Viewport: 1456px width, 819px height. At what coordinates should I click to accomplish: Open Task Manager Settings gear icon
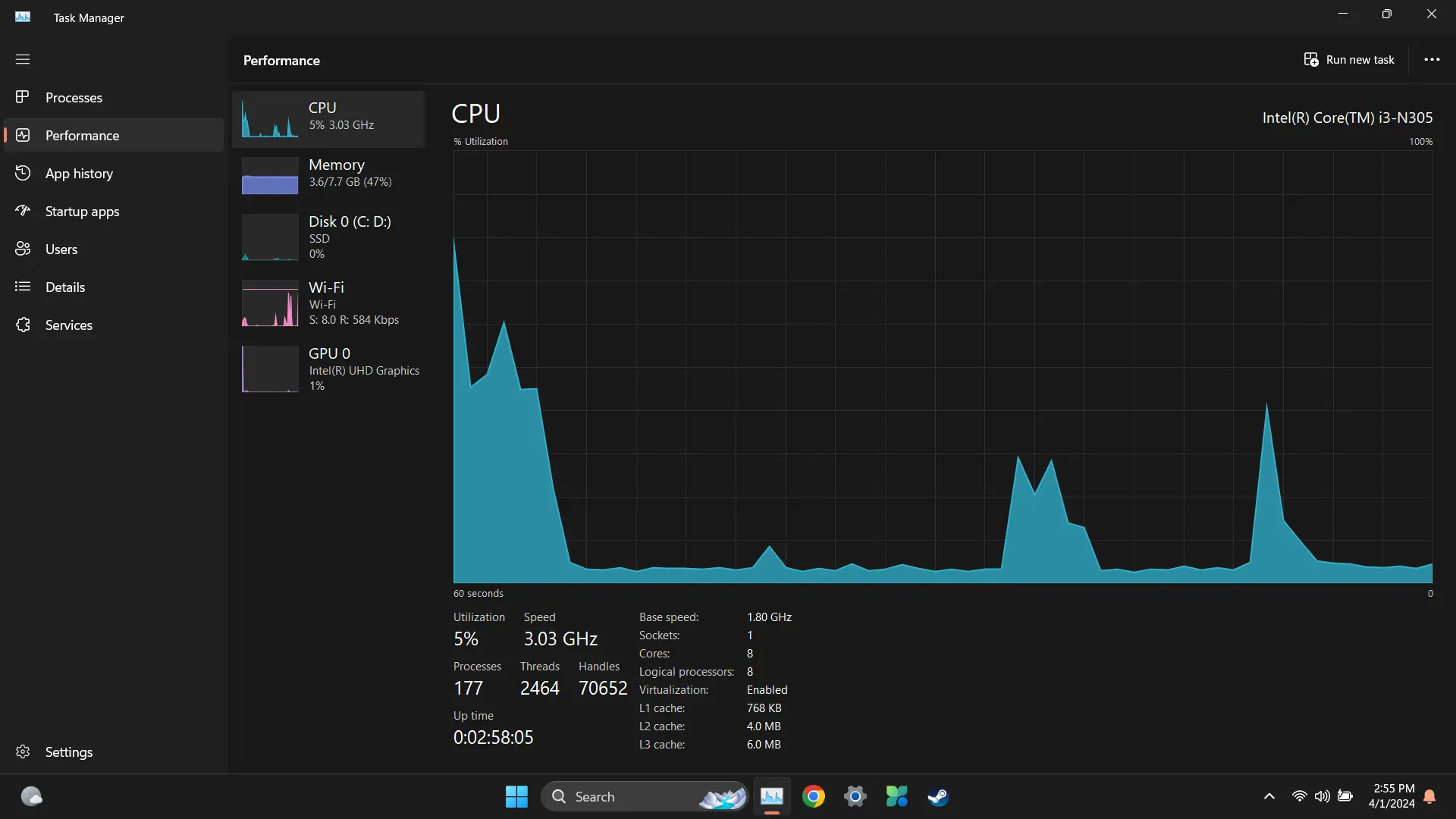[23, 752]
